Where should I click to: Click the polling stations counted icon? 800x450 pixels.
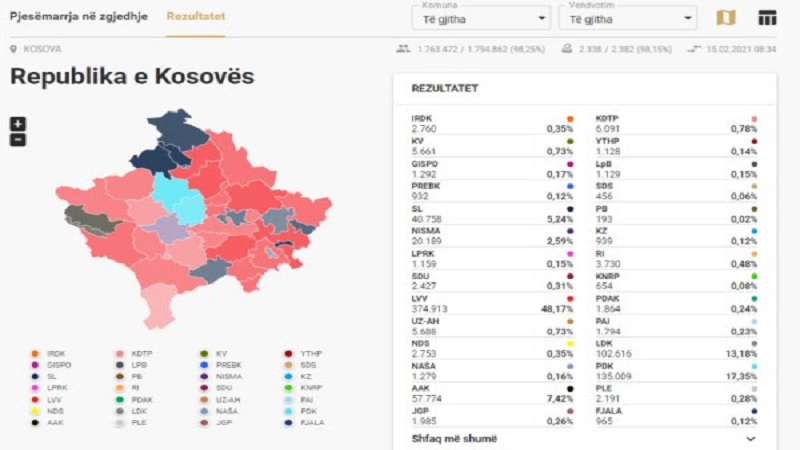(x=566, y=49)
